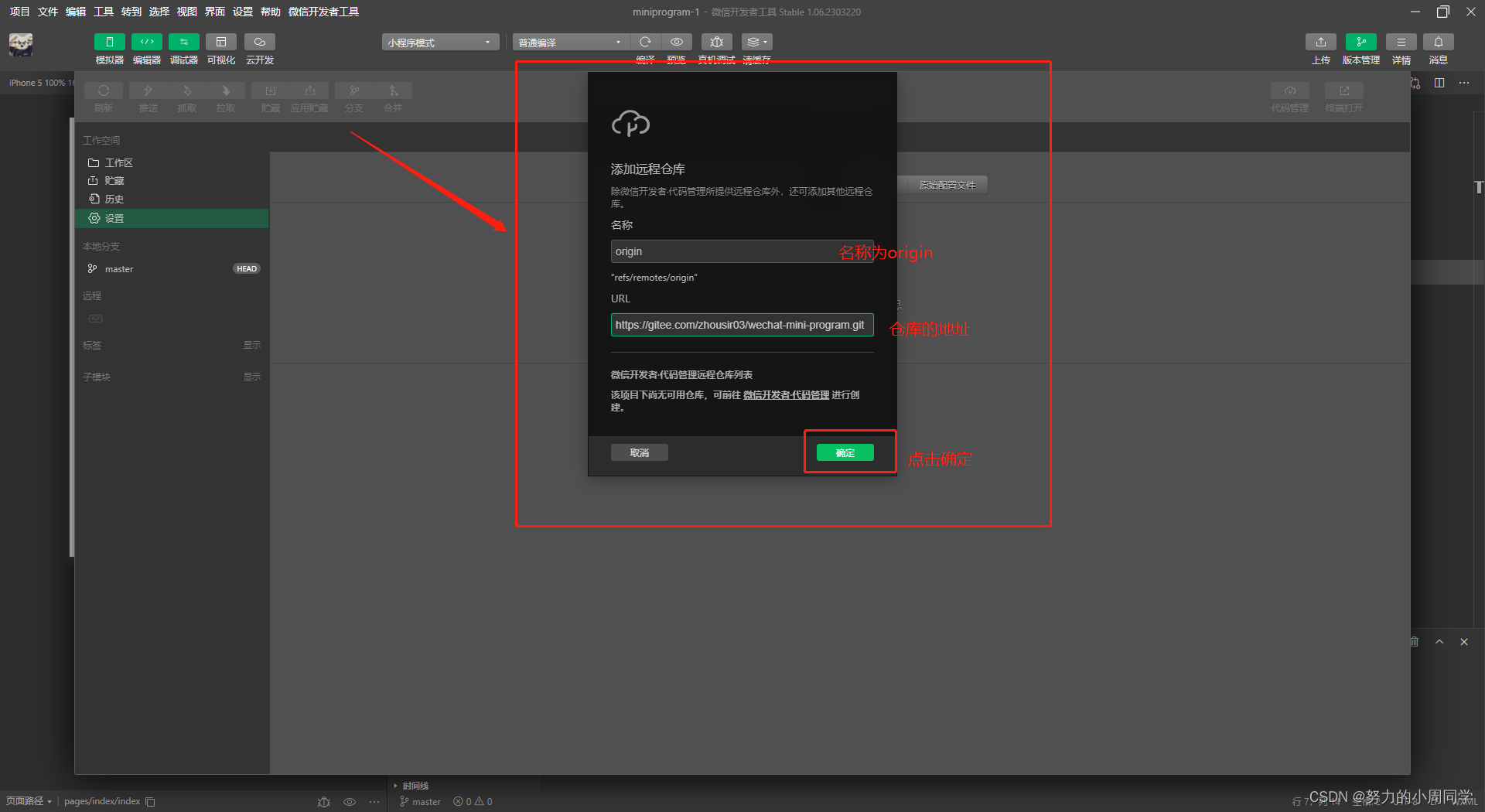Copy page path icon beside pages/index/index
Viewport: 1485px width, 812px height.
coord(151,802)
